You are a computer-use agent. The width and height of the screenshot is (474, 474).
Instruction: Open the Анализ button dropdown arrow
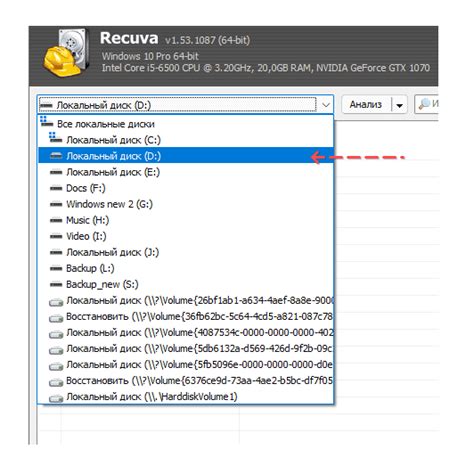point(399,105)
